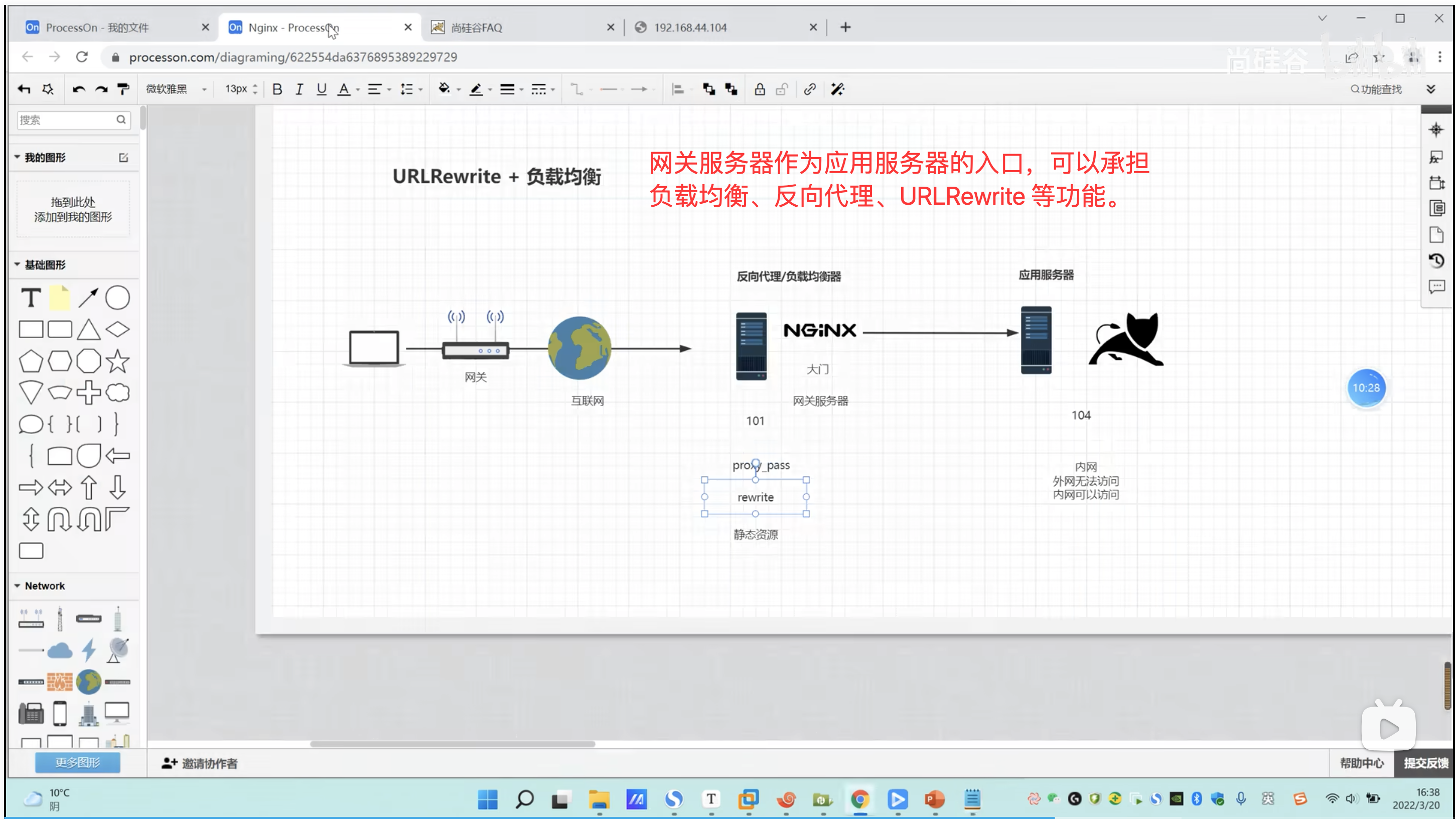Click the undo arrow icon
Viewport: 1456px width, 820px height.
79,89
